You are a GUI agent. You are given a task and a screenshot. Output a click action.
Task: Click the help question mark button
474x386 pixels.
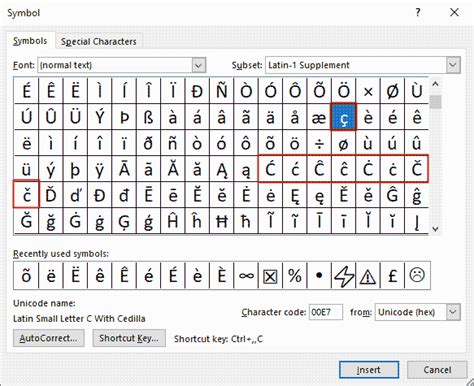[418, 13]
